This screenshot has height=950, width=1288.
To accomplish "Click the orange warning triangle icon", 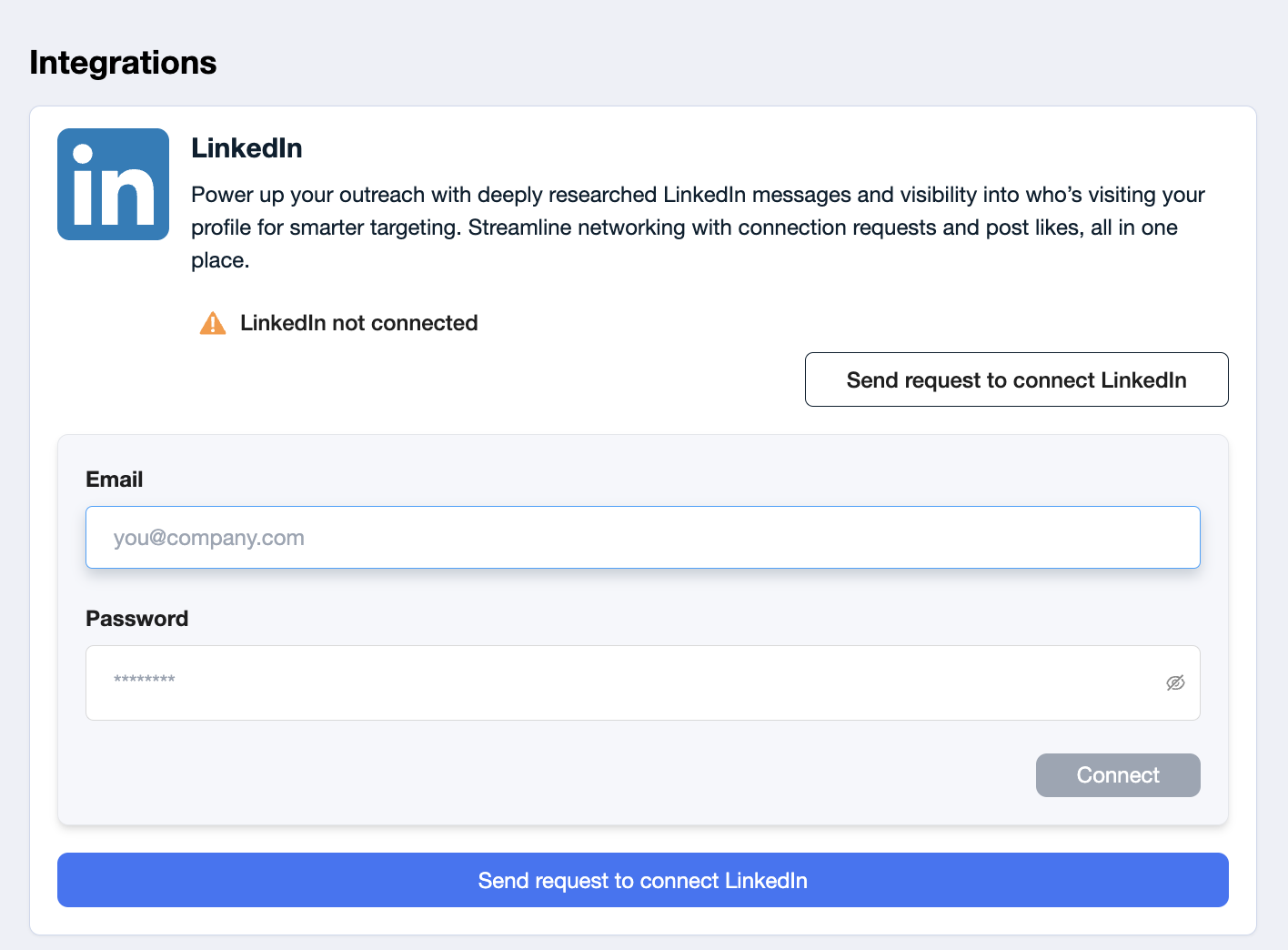I will pyautogui.click(x=213, y=323).
